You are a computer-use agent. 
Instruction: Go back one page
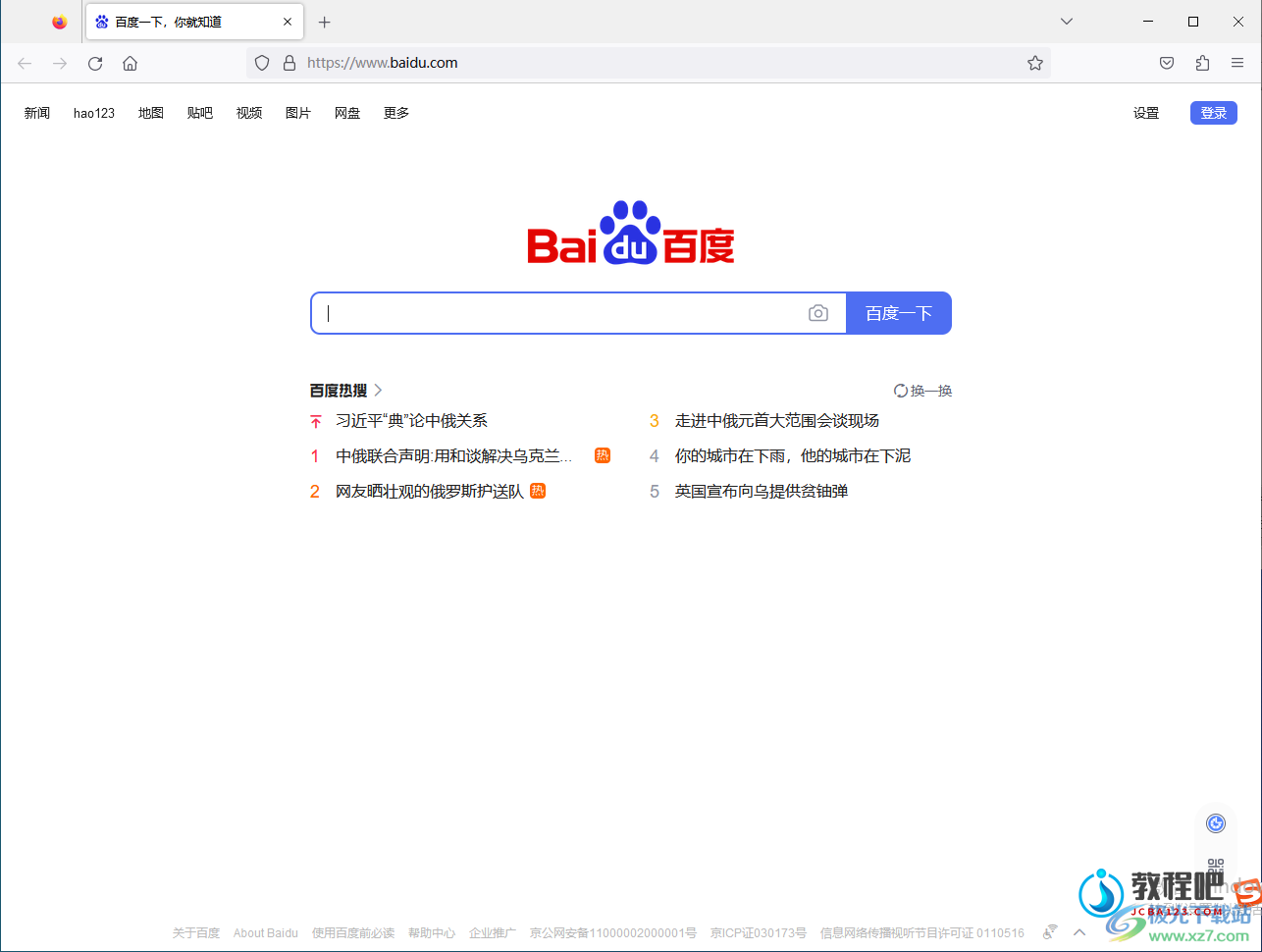click(x=25, y=63)
